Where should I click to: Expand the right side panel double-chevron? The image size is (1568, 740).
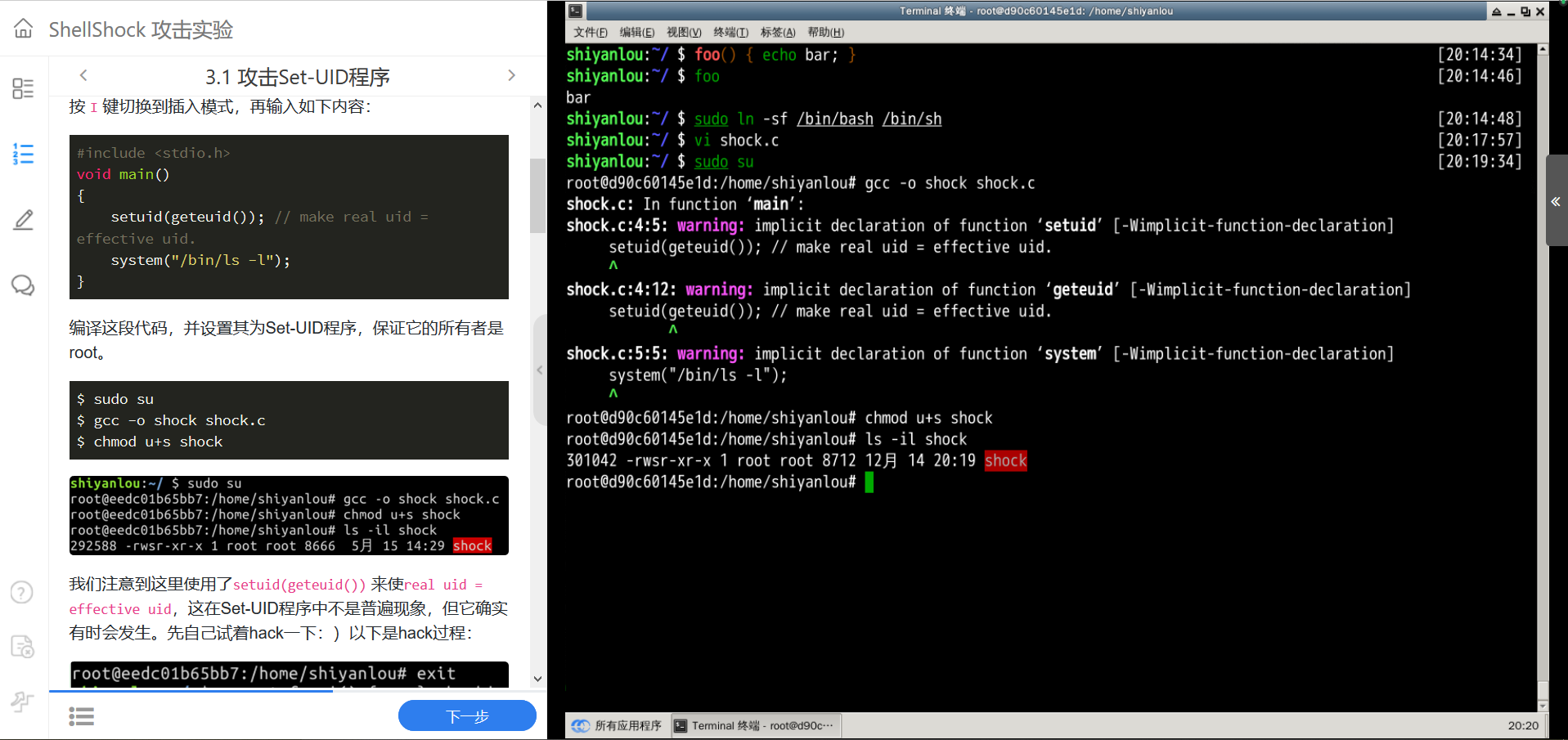coord(1556,201)
